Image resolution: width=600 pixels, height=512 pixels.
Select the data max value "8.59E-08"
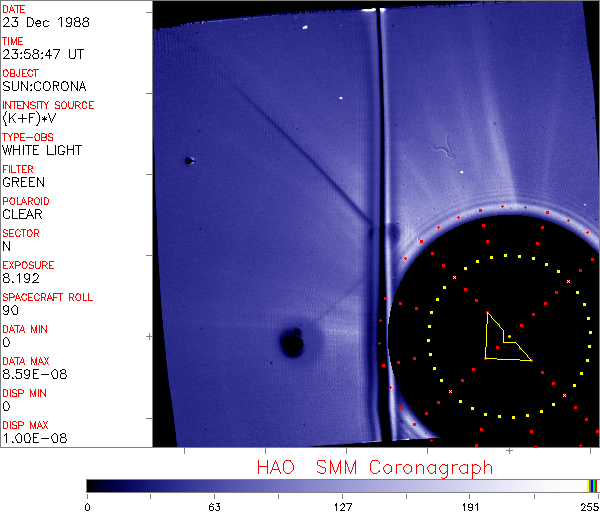click(x=29, y=374)
